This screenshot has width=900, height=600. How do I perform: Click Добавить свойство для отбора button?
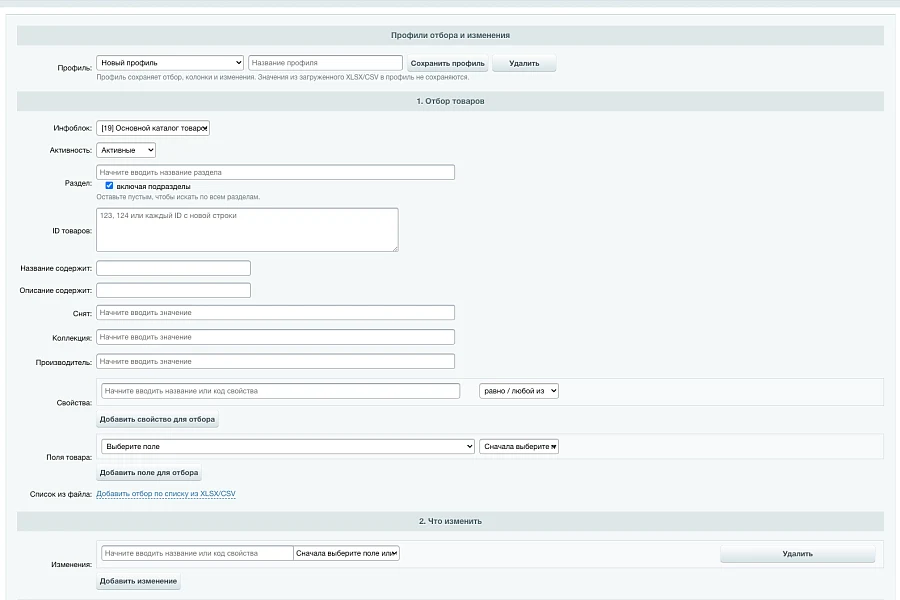click(157, 419)
